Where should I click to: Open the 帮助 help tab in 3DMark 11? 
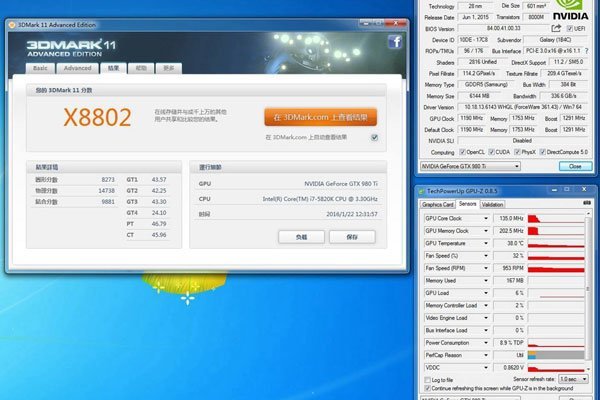coord(141,68)
